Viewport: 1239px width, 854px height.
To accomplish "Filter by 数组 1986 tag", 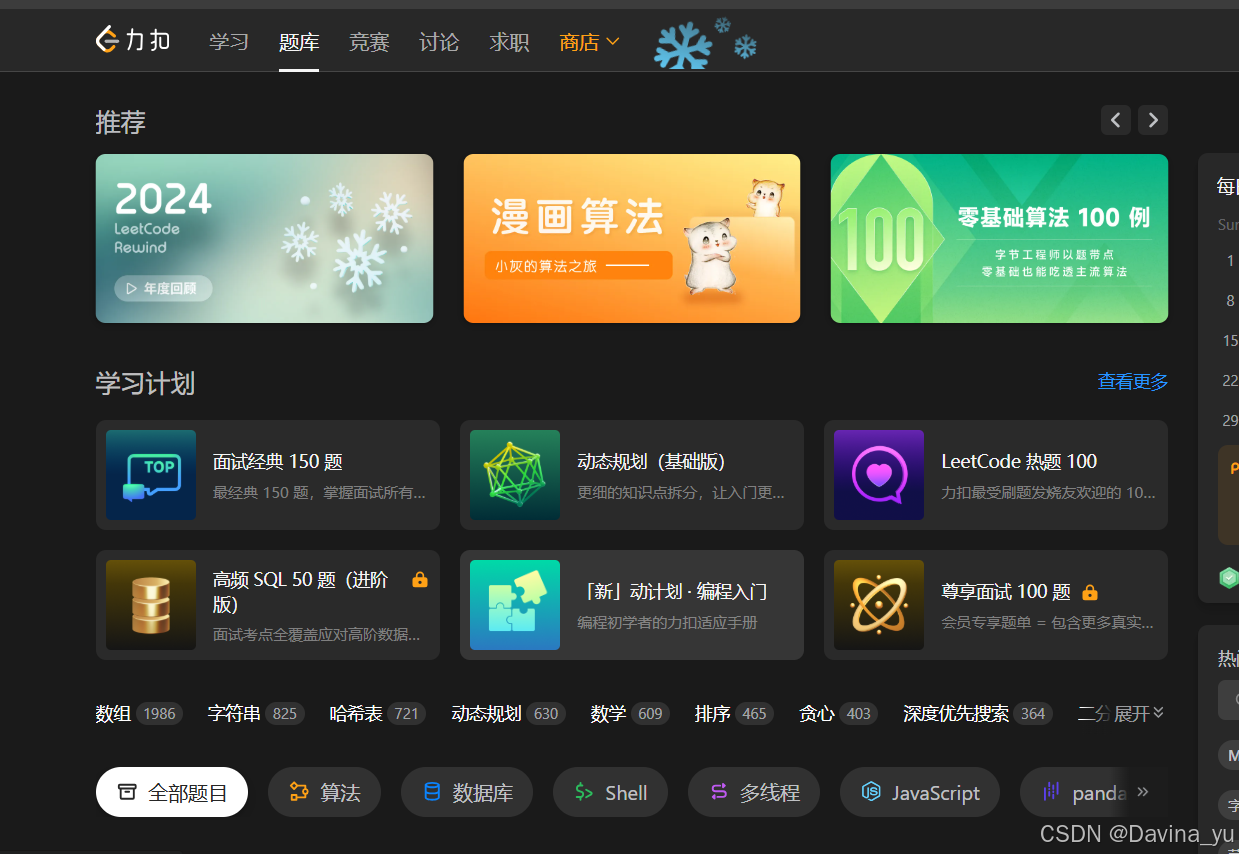I will tap(139, 714).
